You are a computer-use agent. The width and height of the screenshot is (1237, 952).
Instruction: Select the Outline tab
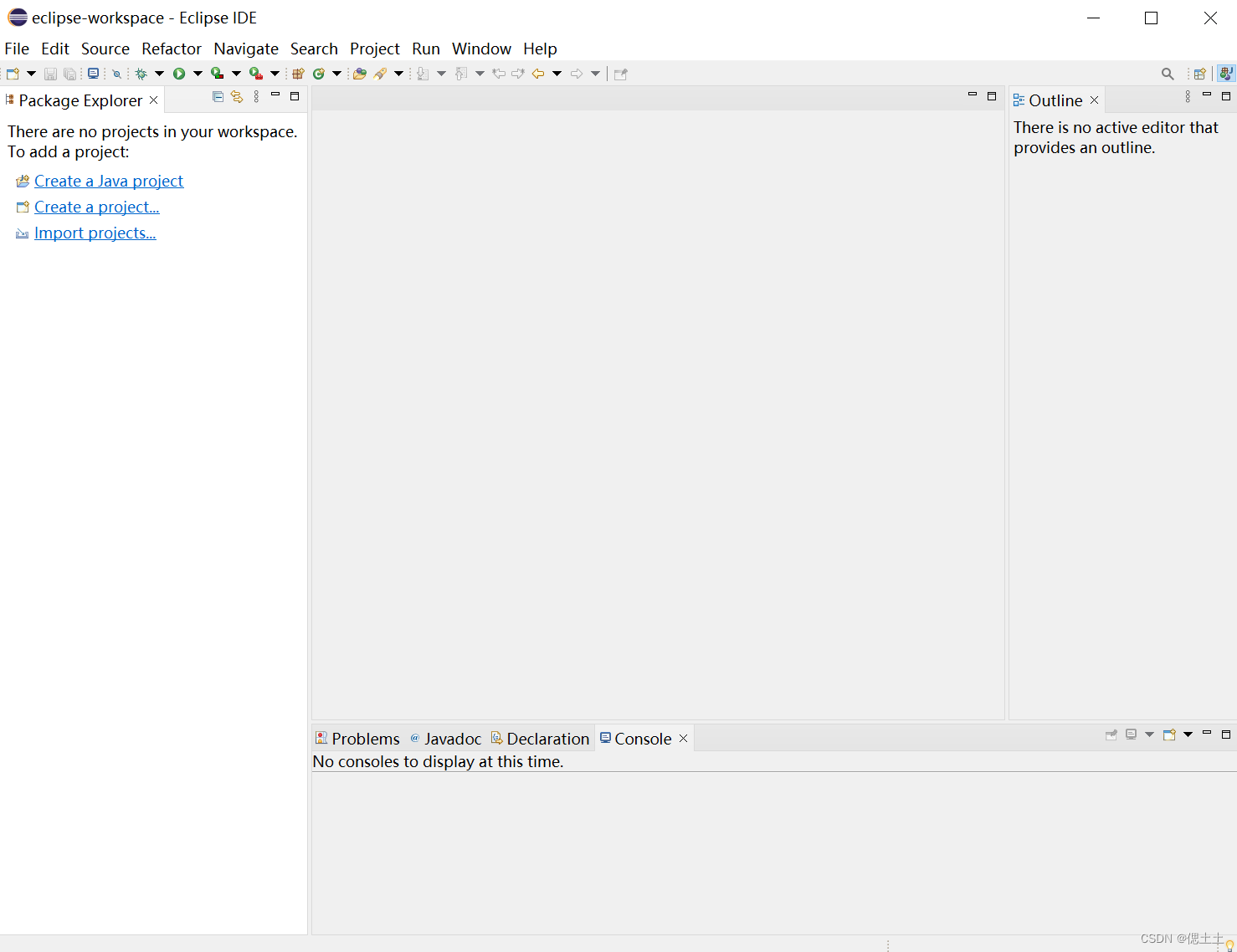coord(1055,100)
